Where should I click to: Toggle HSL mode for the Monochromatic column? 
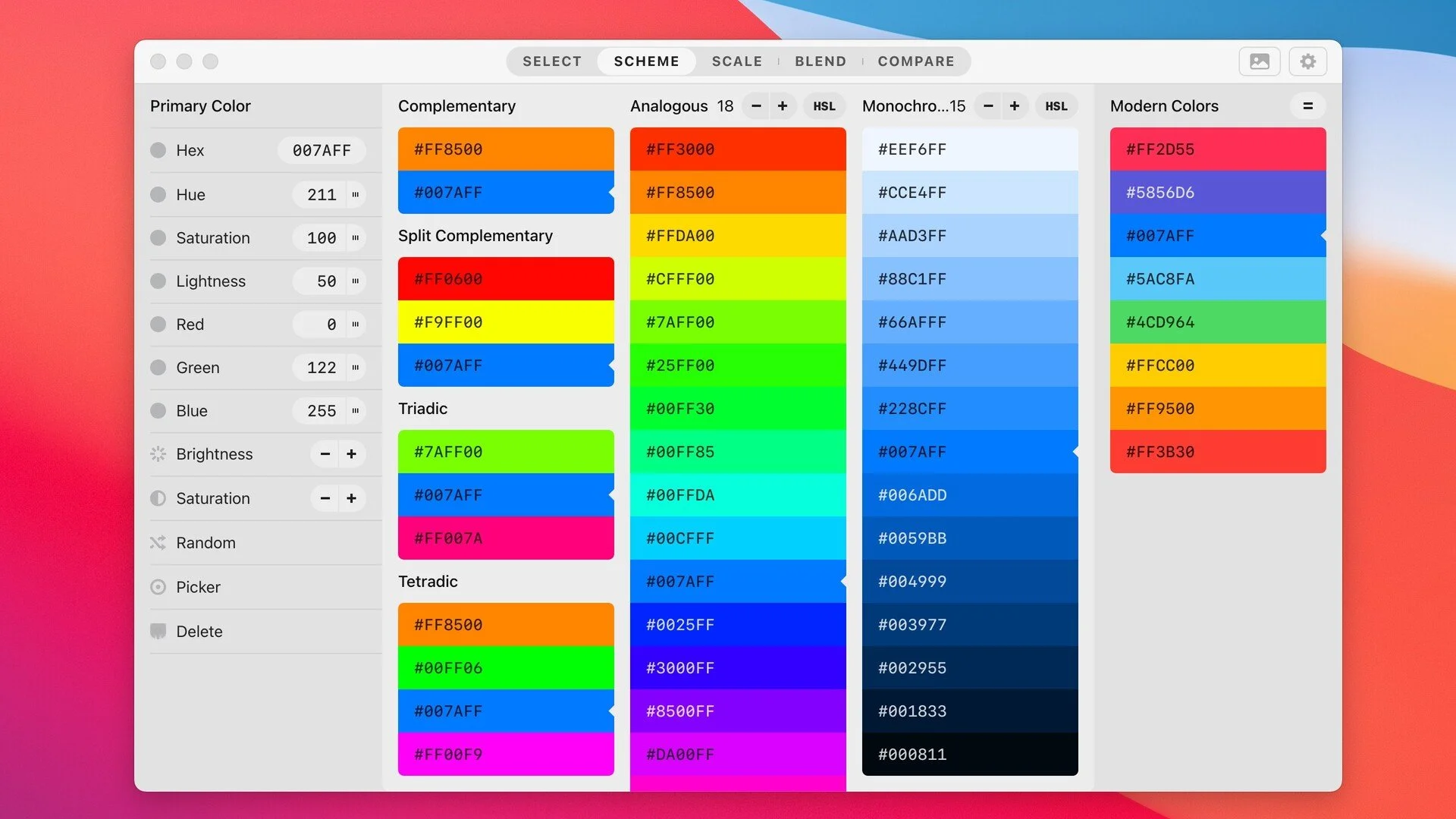(1056, 105)
